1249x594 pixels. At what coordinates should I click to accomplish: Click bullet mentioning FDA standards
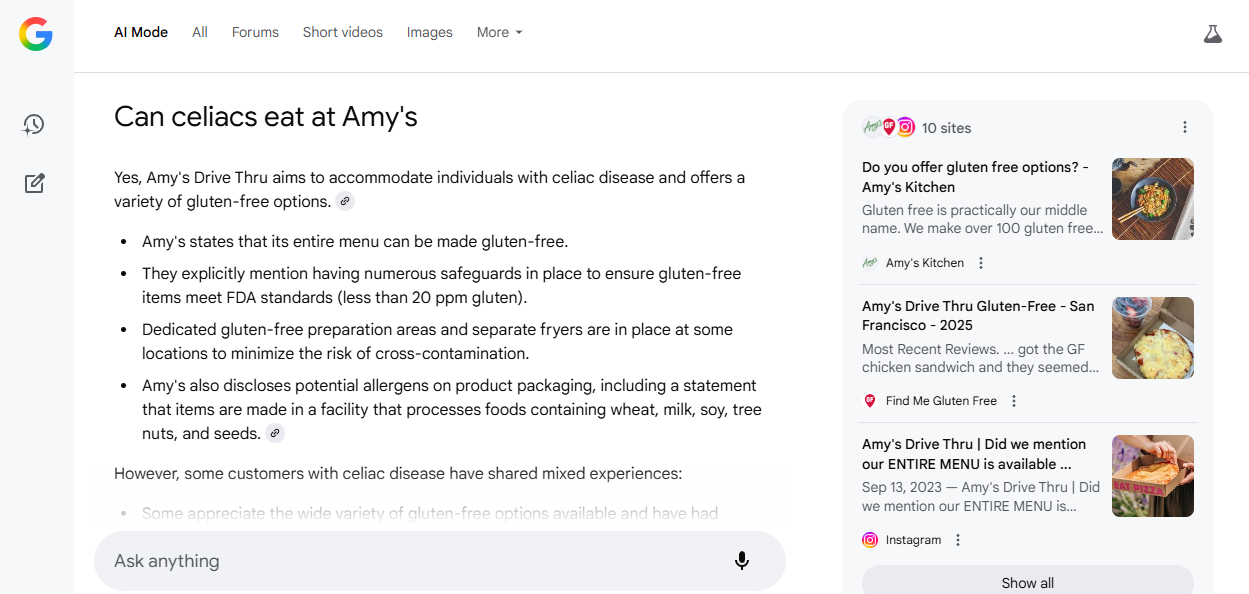coord(442,285)
